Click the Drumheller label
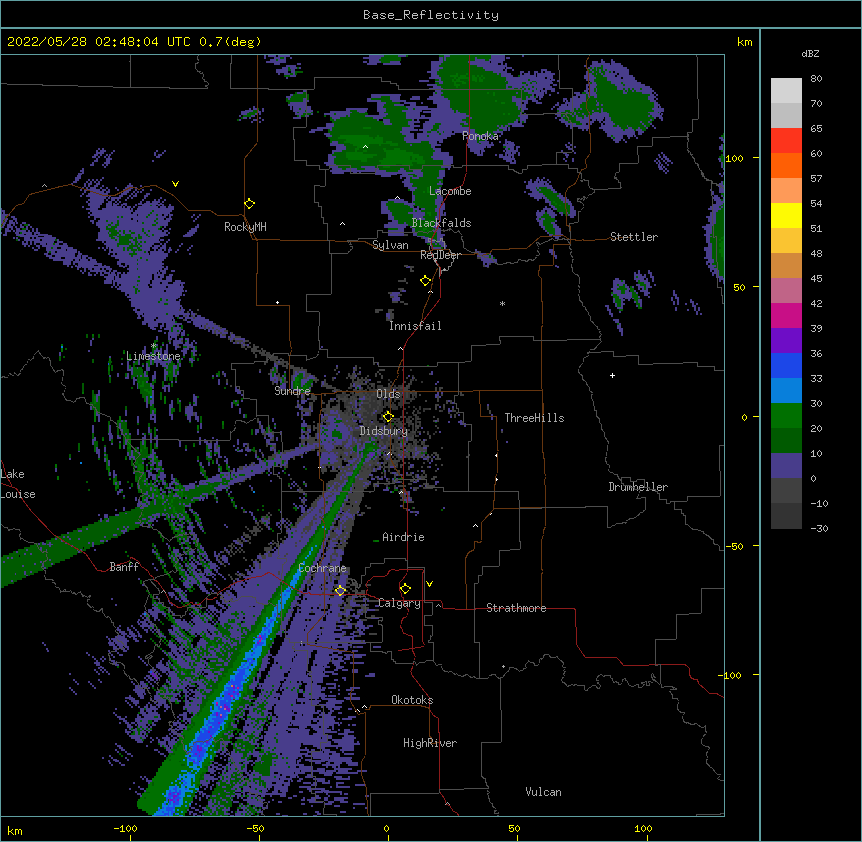The image size is (862, 842). pyautogui.click(x=638, y=487)
